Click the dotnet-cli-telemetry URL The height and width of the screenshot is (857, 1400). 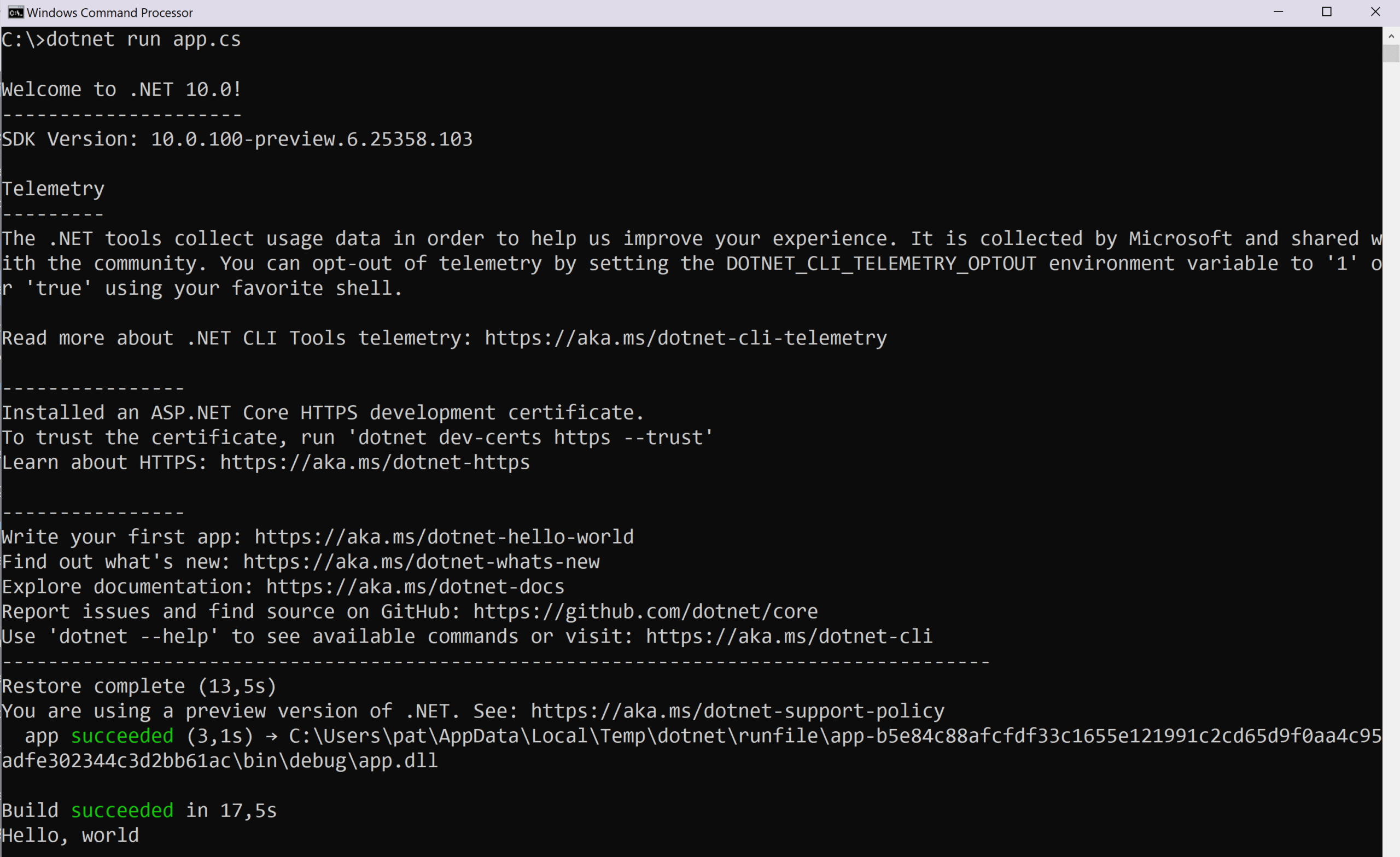pyautogui.click(x=686, y=338)
